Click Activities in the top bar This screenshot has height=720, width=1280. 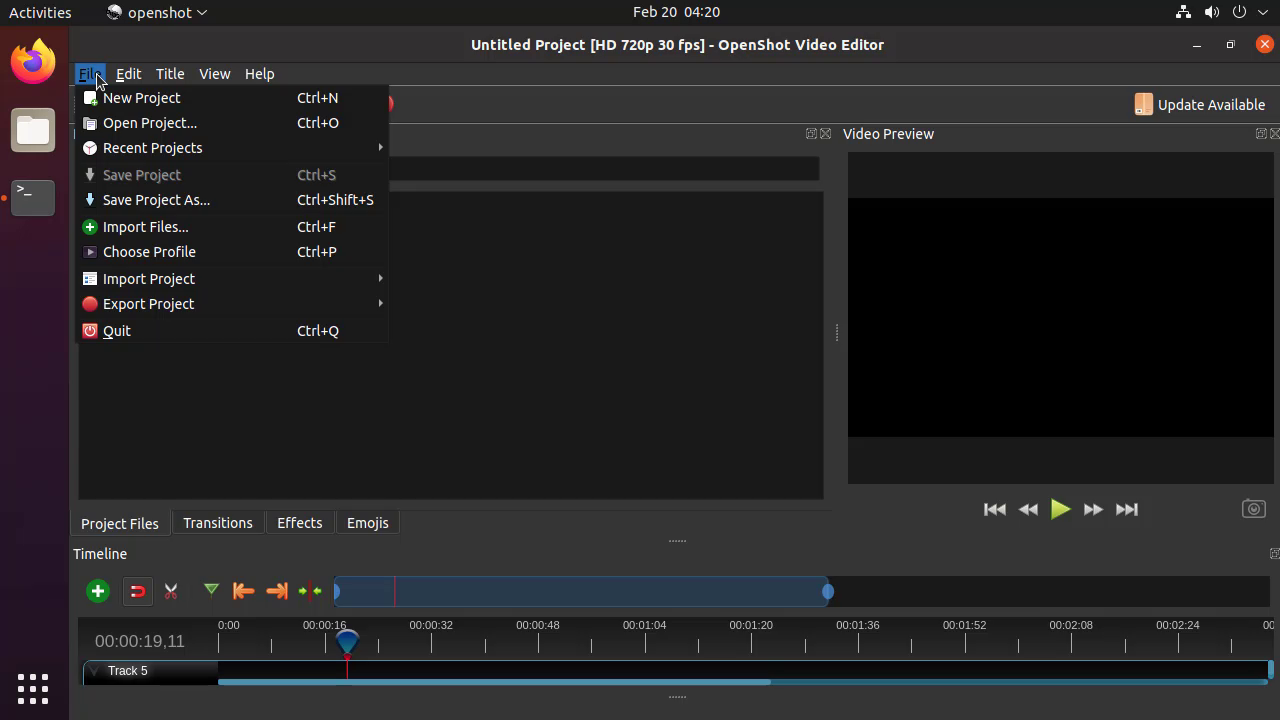(x=40, y=12)
